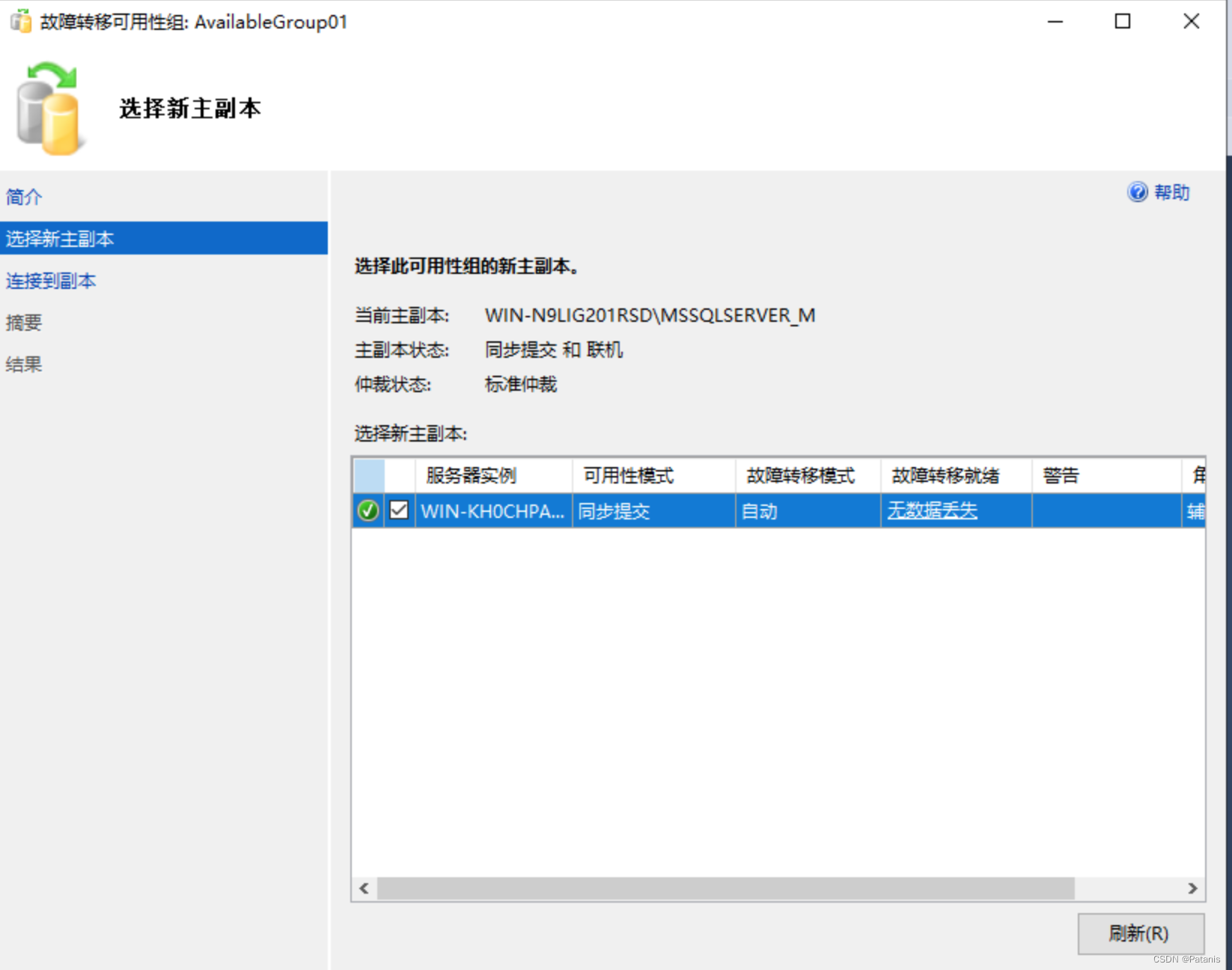Click the 标准仲裁 quorum status text
The height and width of the screenshot is (970, 1232).
(521, 384)
